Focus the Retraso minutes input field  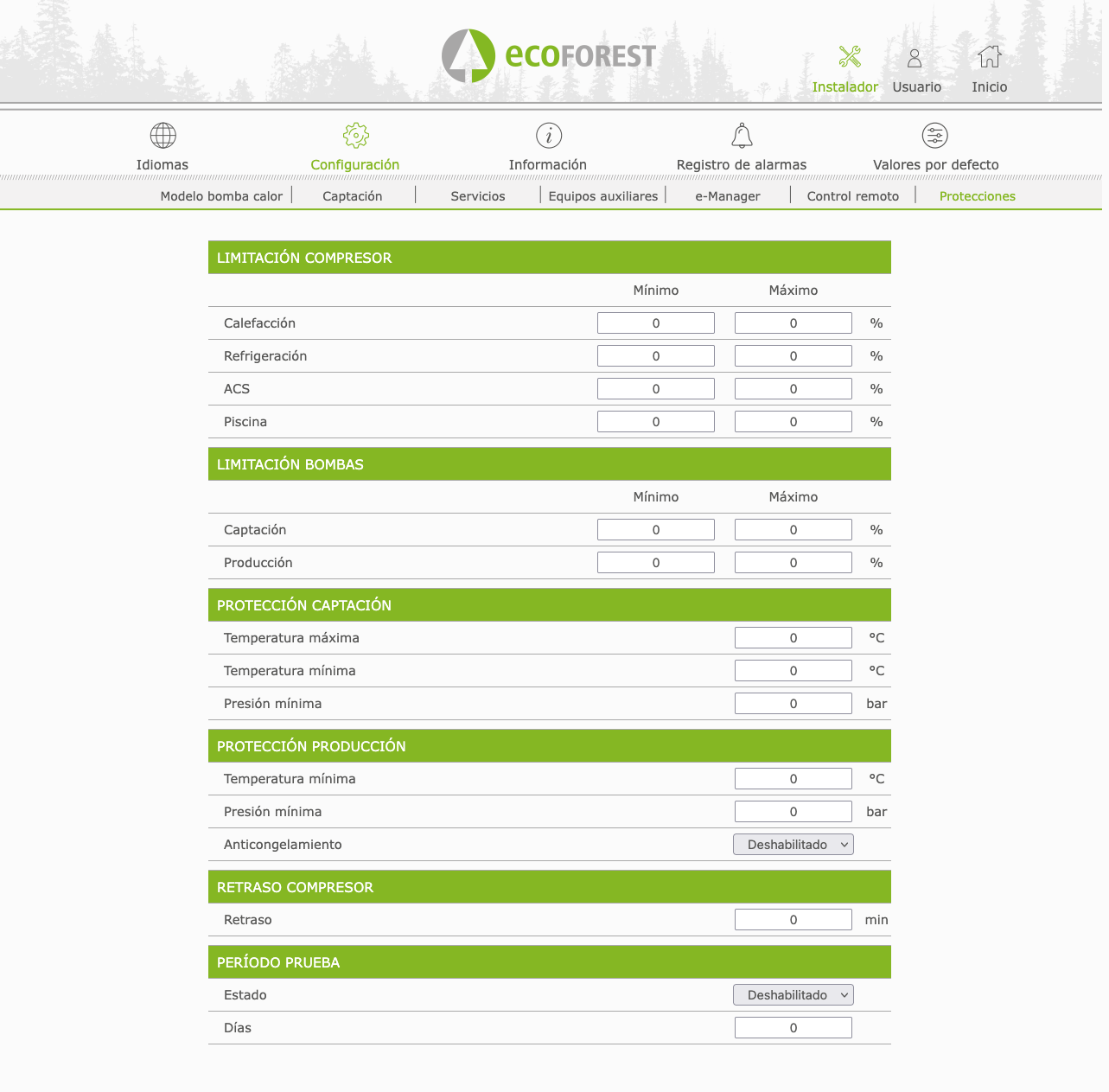(x=793, y=920)
